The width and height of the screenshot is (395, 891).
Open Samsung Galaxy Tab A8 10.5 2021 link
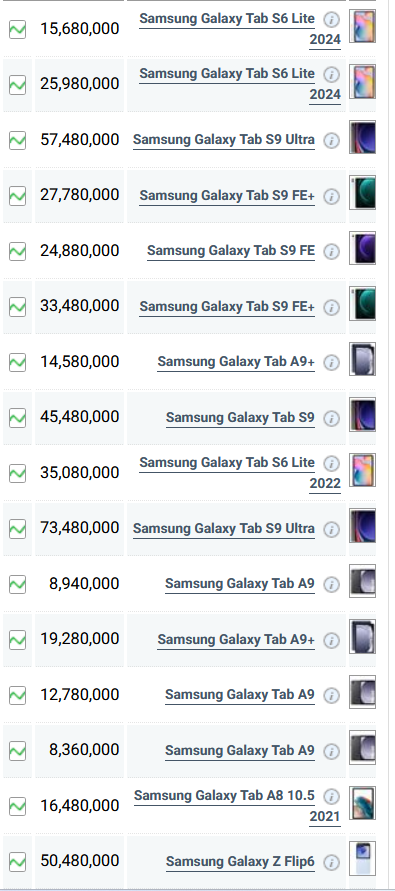(x=238, y=806)
